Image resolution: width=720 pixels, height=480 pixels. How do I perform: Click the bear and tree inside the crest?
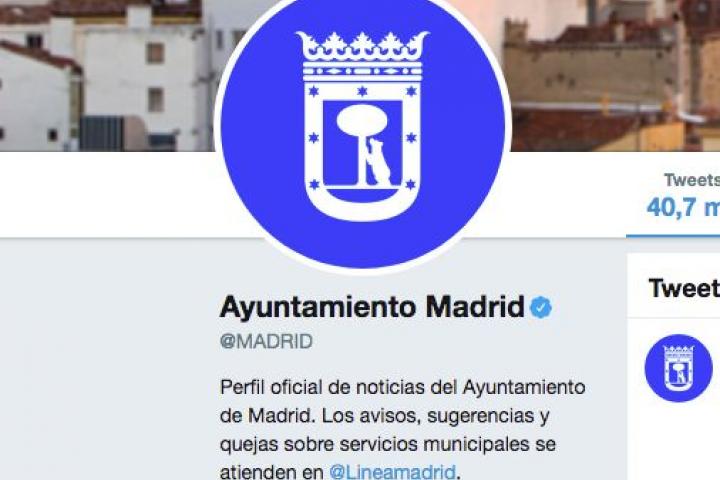click(364, 145)
